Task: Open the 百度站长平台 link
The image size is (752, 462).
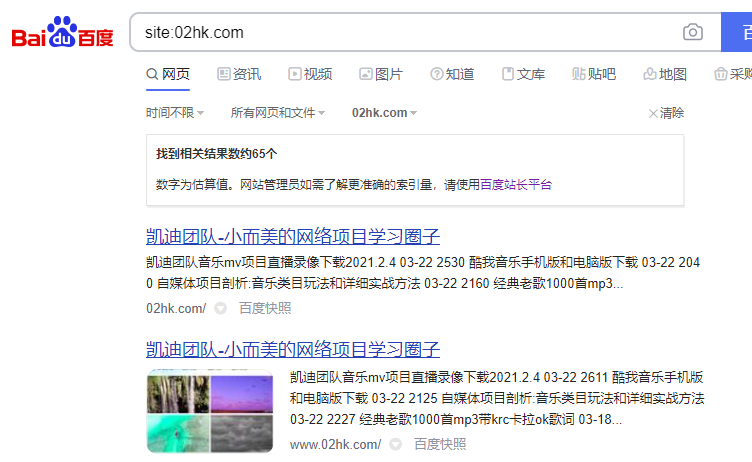Action: click(x=516, y=185)
